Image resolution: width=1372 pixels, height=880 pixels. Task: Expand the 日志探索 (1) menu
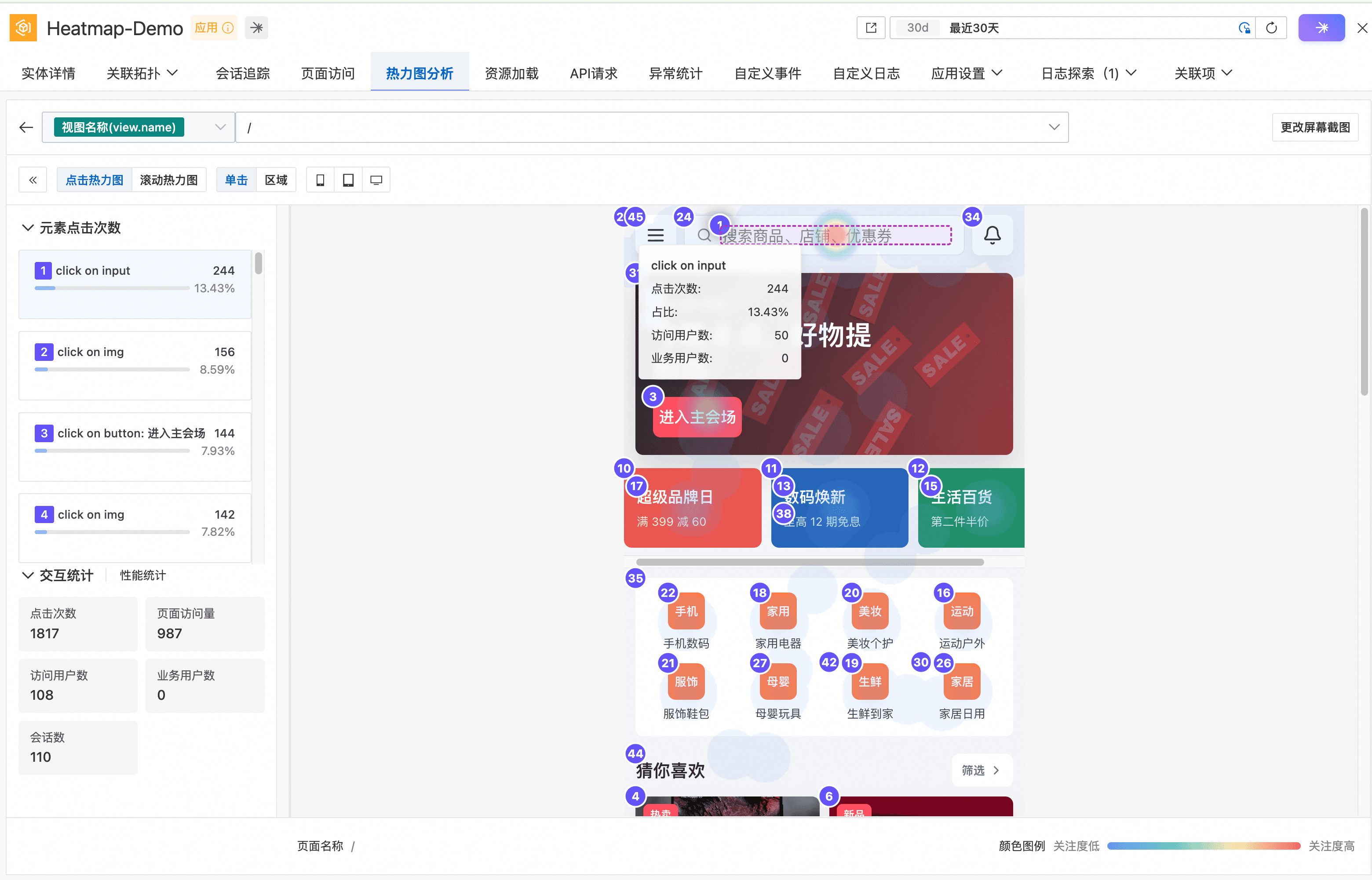pyautogui.click(x=1089, y=73)
